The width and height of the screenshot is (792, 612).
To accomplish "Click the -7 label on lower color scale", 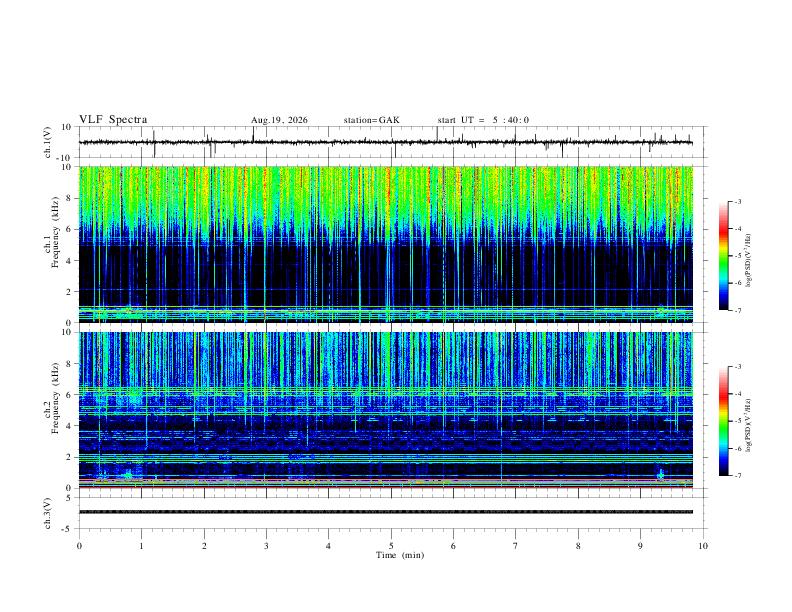I will pyautogui.click(x=737, y=476).
